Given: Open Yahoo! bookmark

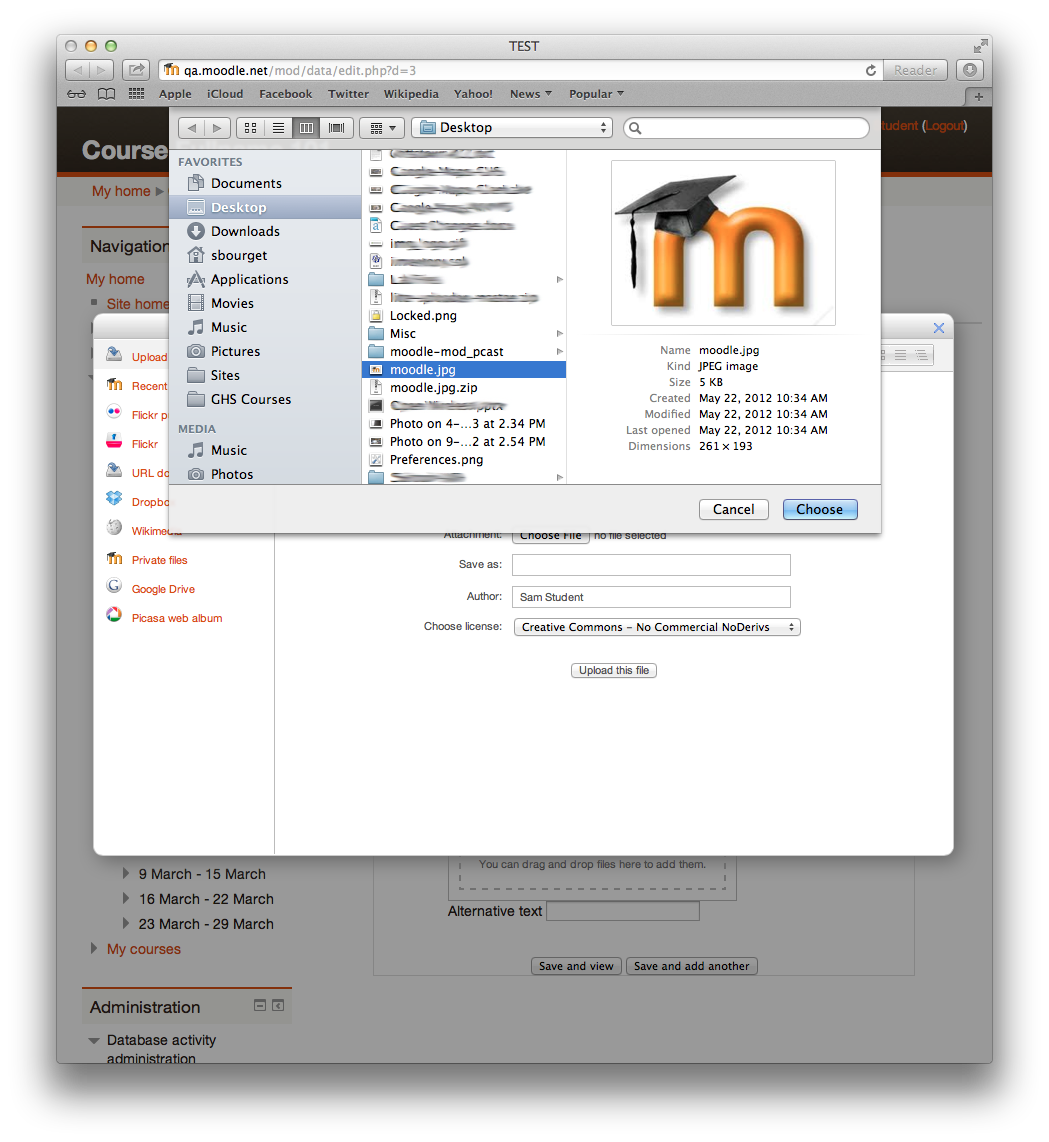Looking at the screenshot, I should pos(473,94).
